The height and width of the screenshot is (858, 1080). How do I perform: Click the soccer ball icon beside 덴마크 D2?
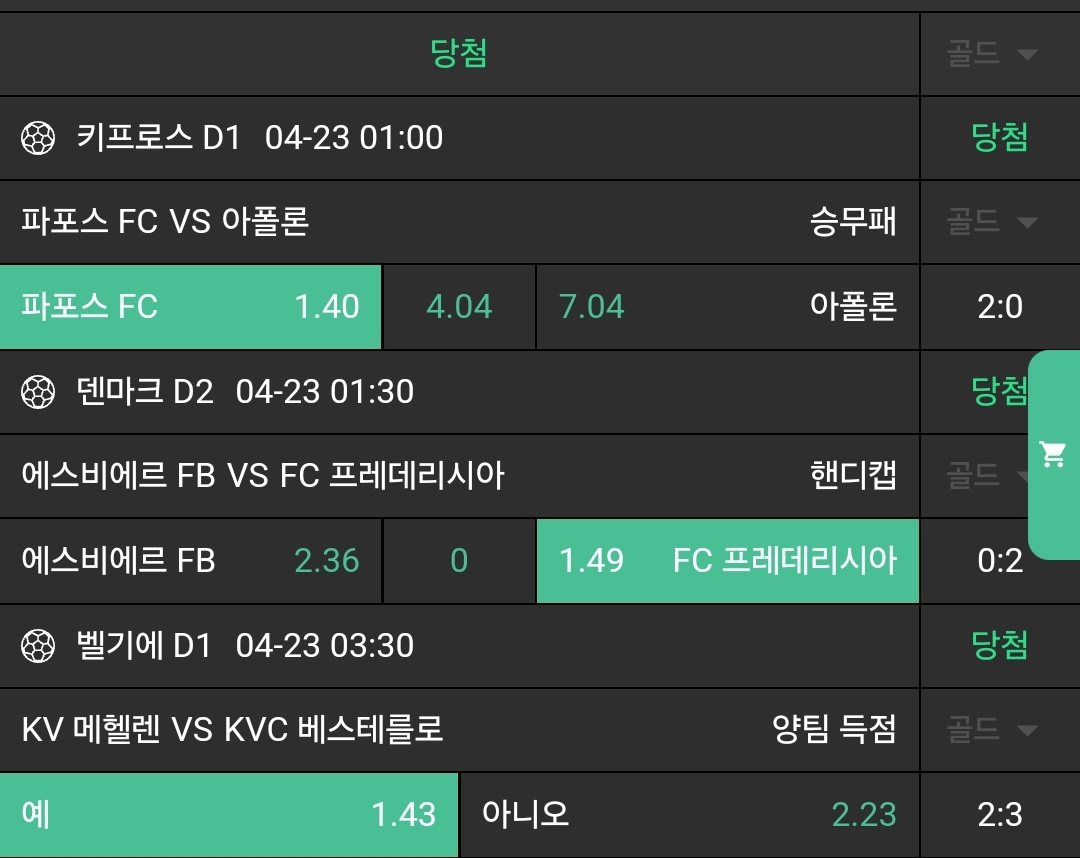[x=38, y=392]
